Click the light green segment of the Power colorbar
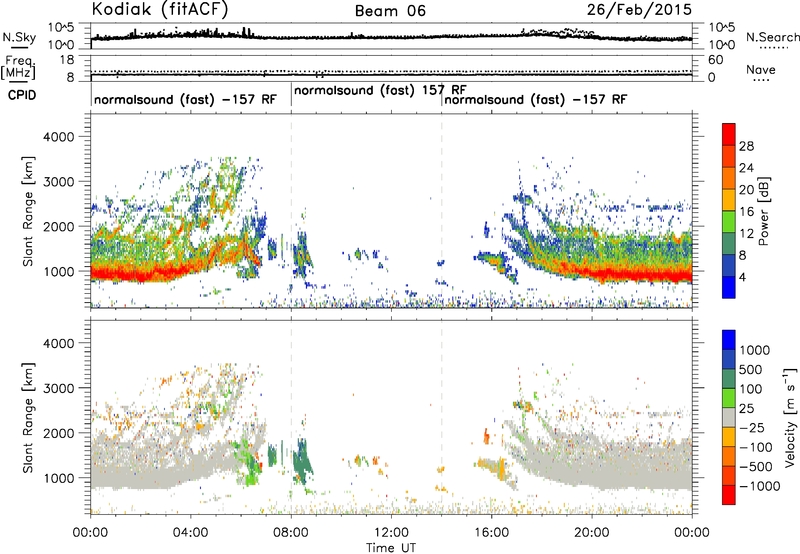The width and height of the screenshot is (800, 554). pos(729,221)
